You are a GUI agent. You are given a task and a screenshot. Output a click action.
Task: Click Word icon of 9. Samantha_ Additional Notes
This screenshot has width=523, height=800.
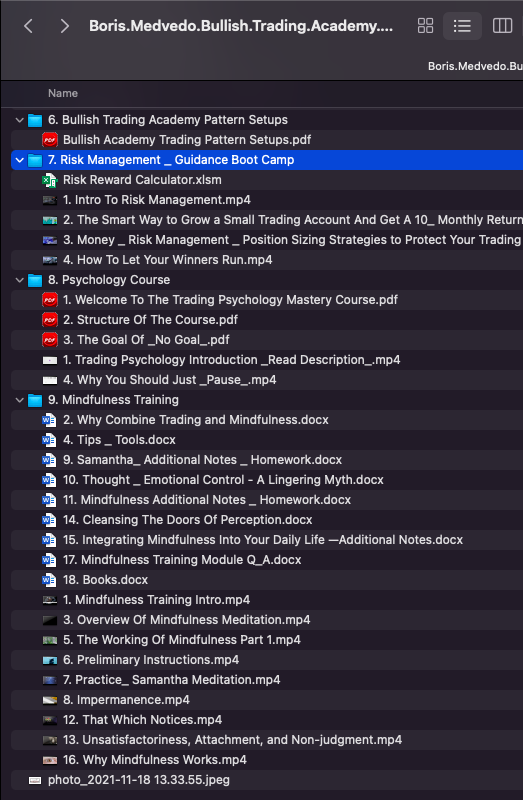click(x=49, y=460)
